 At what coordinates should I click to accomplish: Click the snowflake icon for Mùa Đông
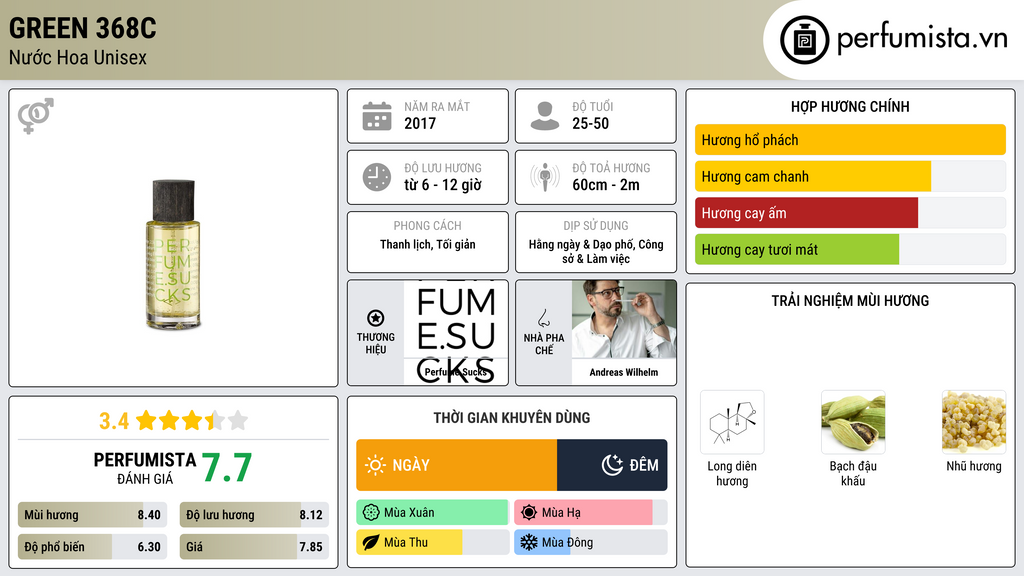529,543
